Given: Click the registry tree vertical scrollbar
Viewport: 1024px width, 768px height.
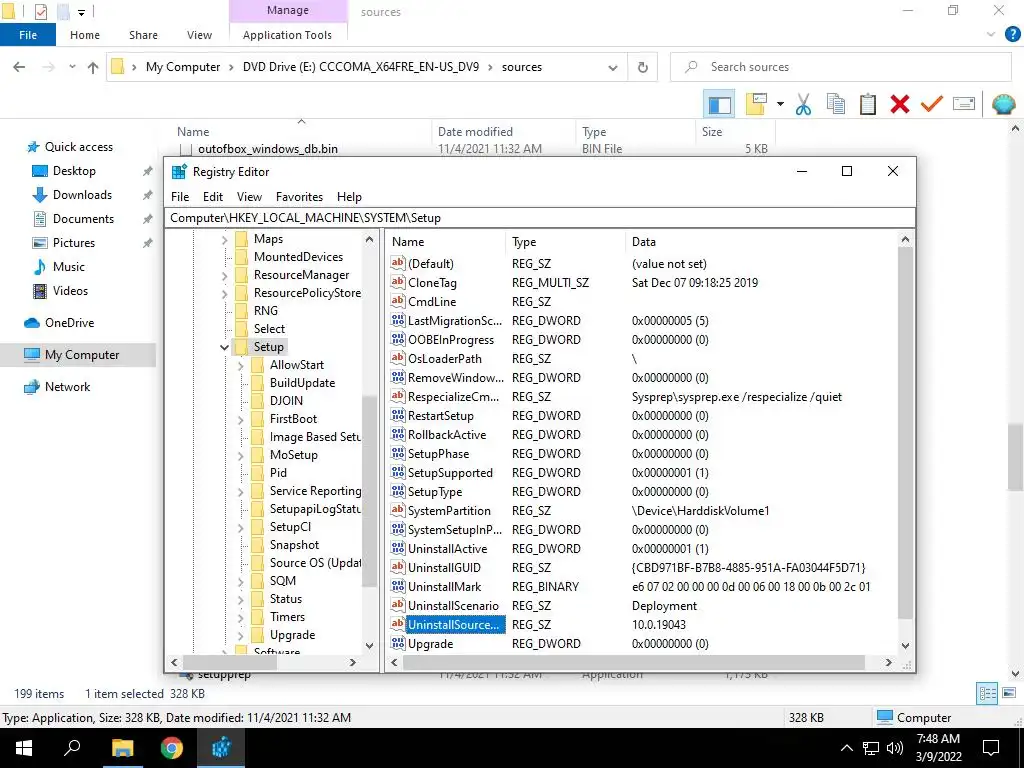Looking at the screenshot, I should click(369, 490).
